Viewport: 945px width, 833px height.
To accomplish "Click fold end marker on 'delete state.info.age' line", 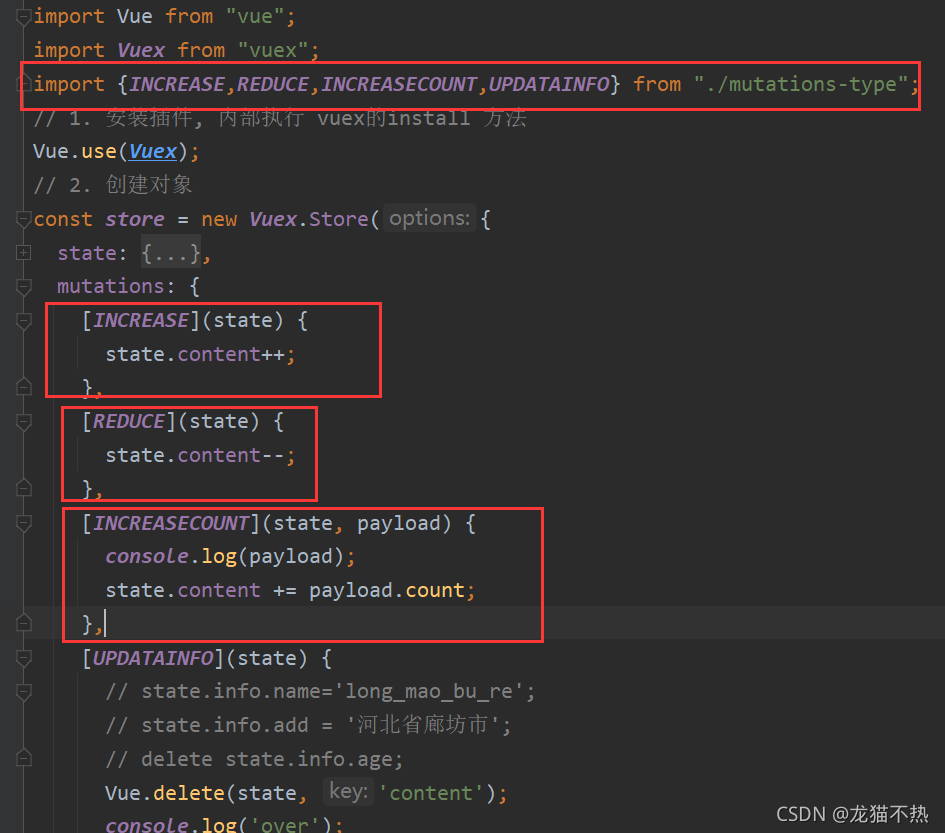I will click(x=24, y=757).
